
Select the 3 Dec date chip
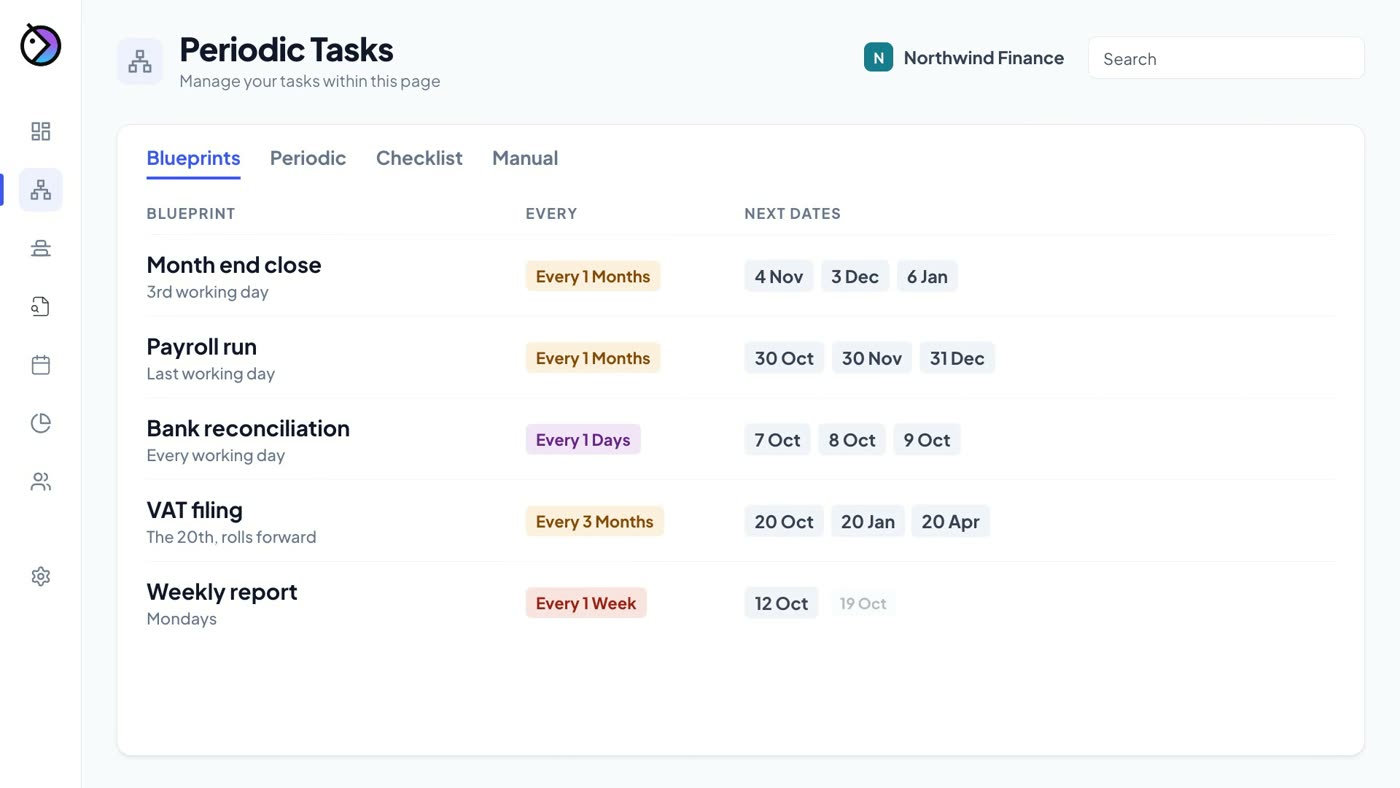[x=855, y=277]
